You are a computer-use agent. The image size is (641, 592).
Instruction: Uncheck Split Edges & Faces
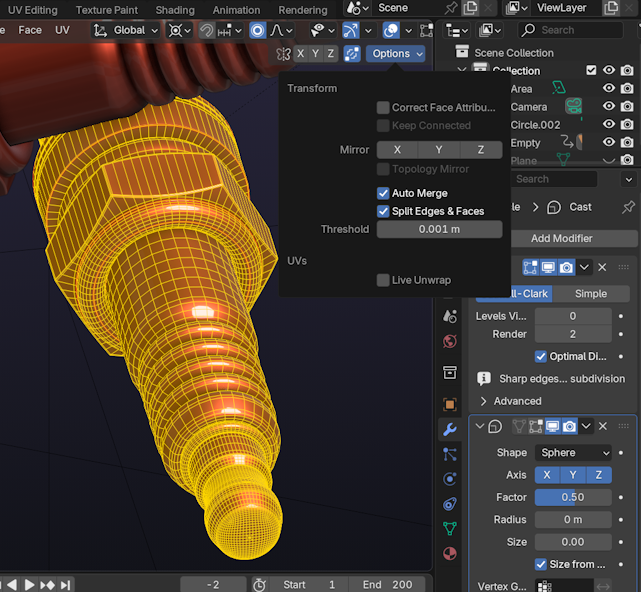(x=383, y=211)
